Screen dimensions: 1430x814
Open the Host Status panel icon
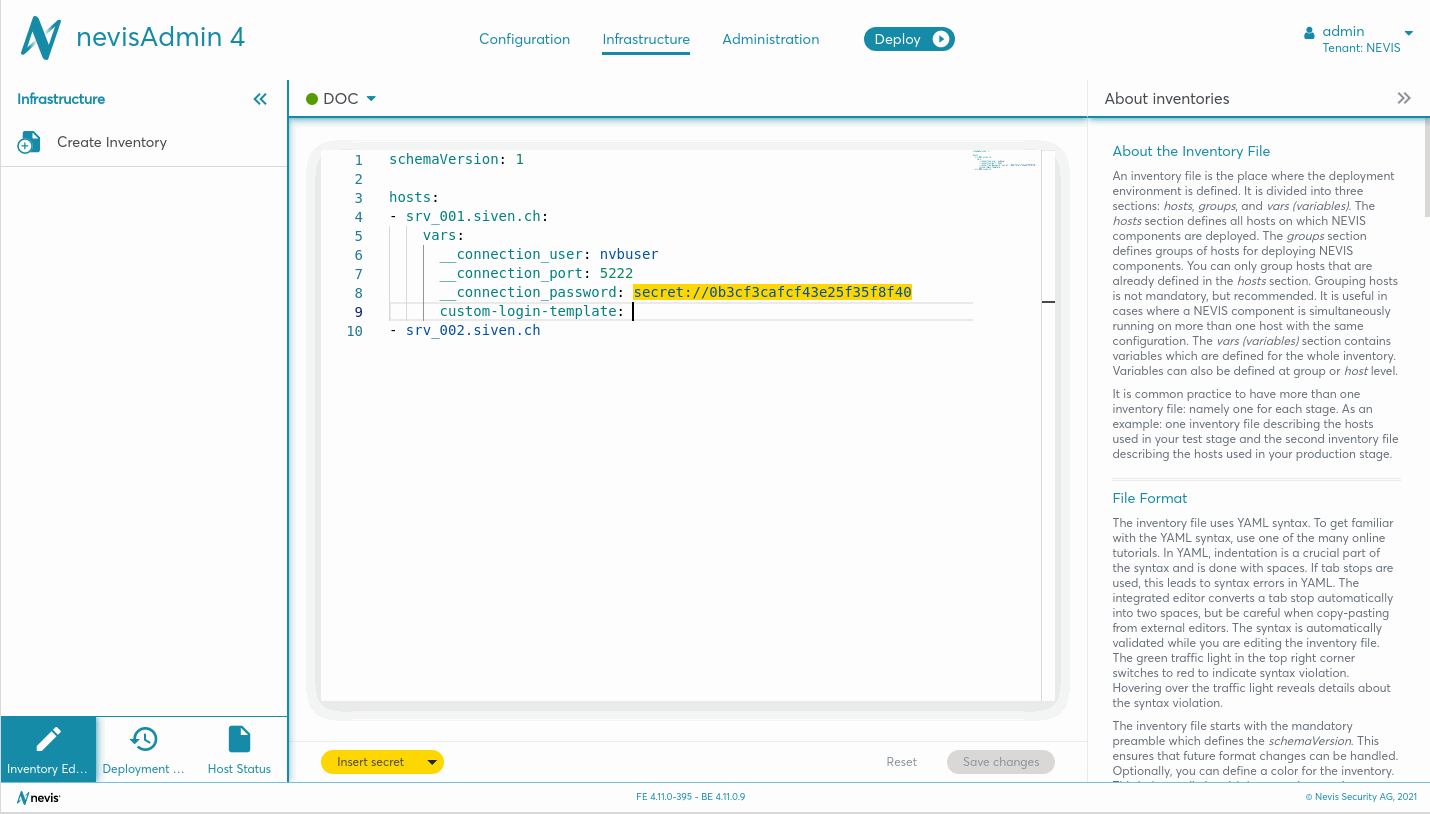239,740
